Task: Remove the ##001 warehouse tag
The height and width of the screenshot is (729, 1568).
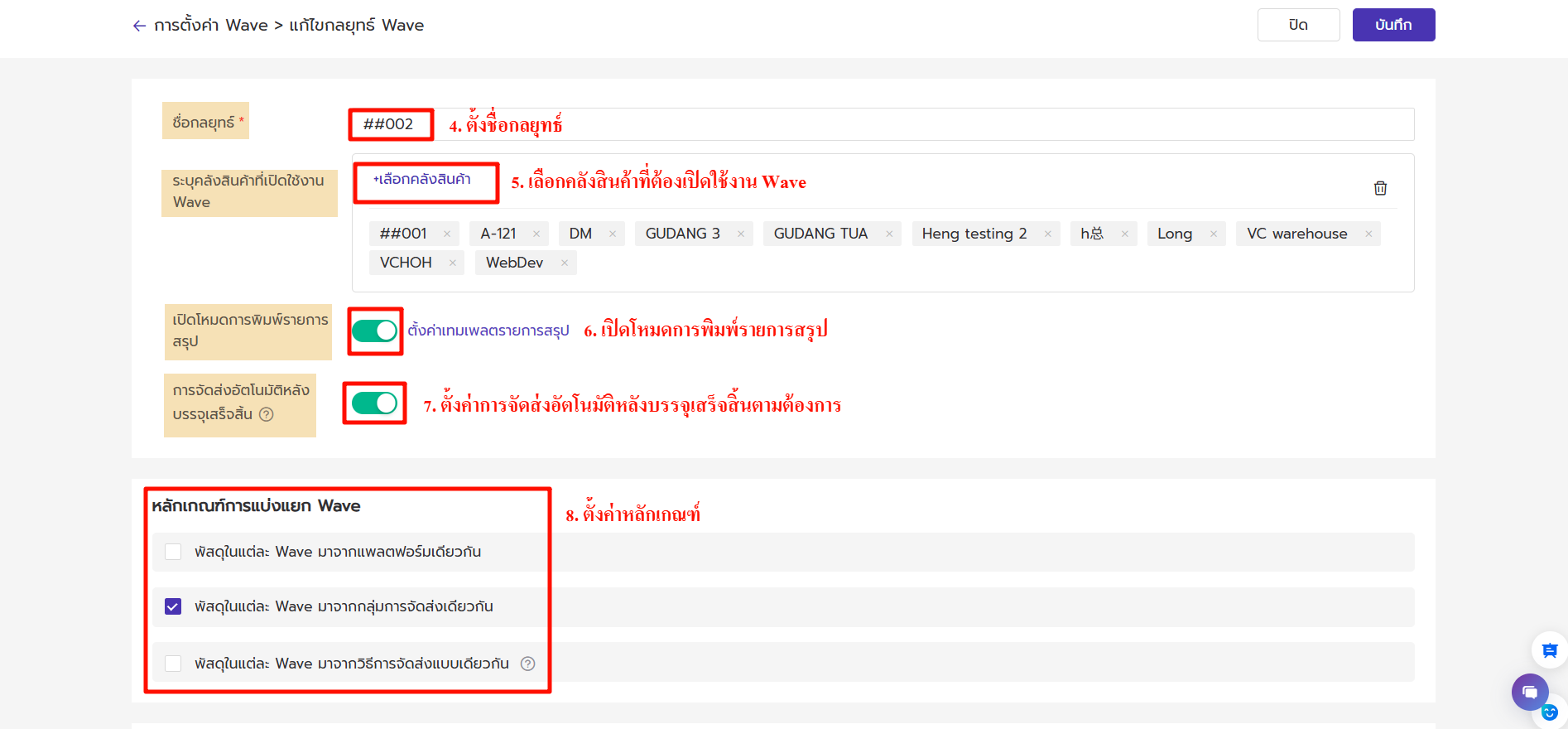Action: 447,234
